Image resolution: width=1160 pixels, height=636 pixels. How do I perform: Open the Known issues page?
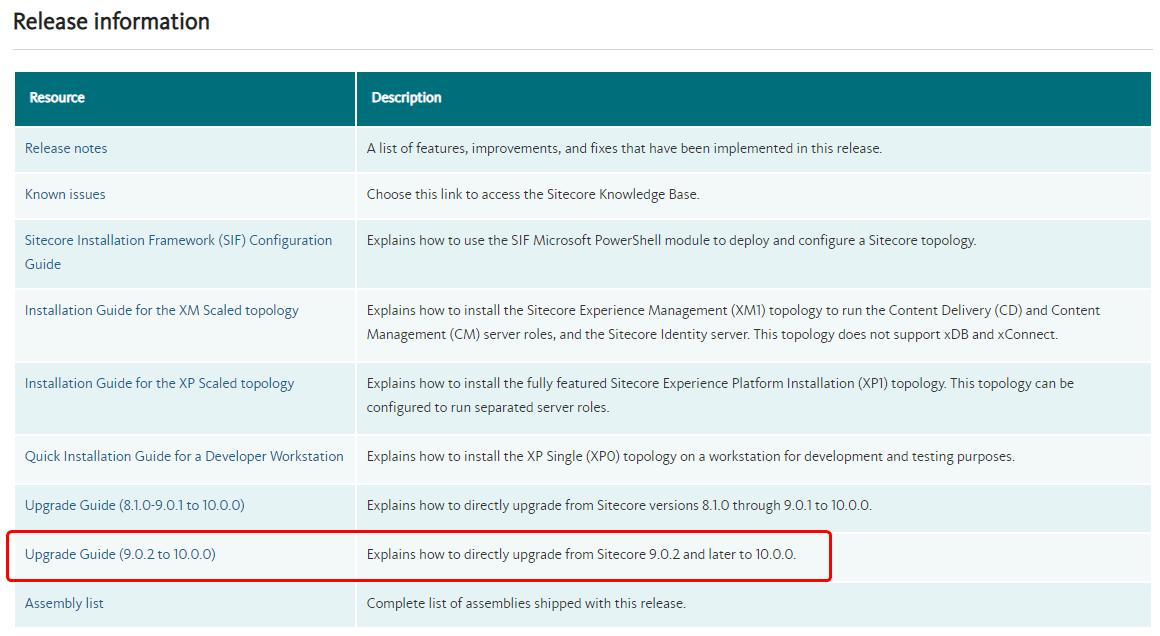point(64,194)
